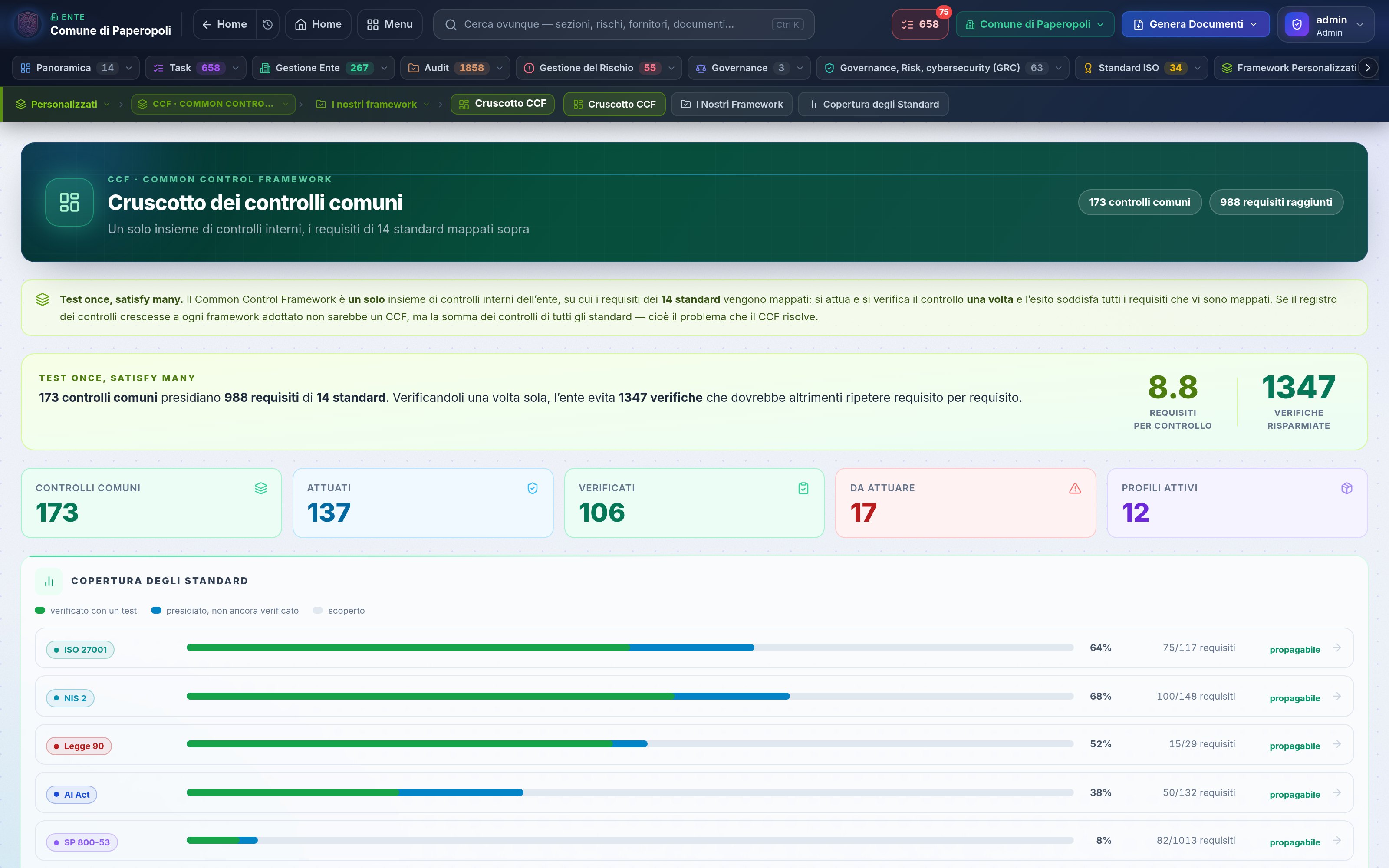The height and width of the screenshot is (868, 1389).
Task: Click the AI Act coverage progress bar
Action: pyautogui.click(x=630, y=793)
